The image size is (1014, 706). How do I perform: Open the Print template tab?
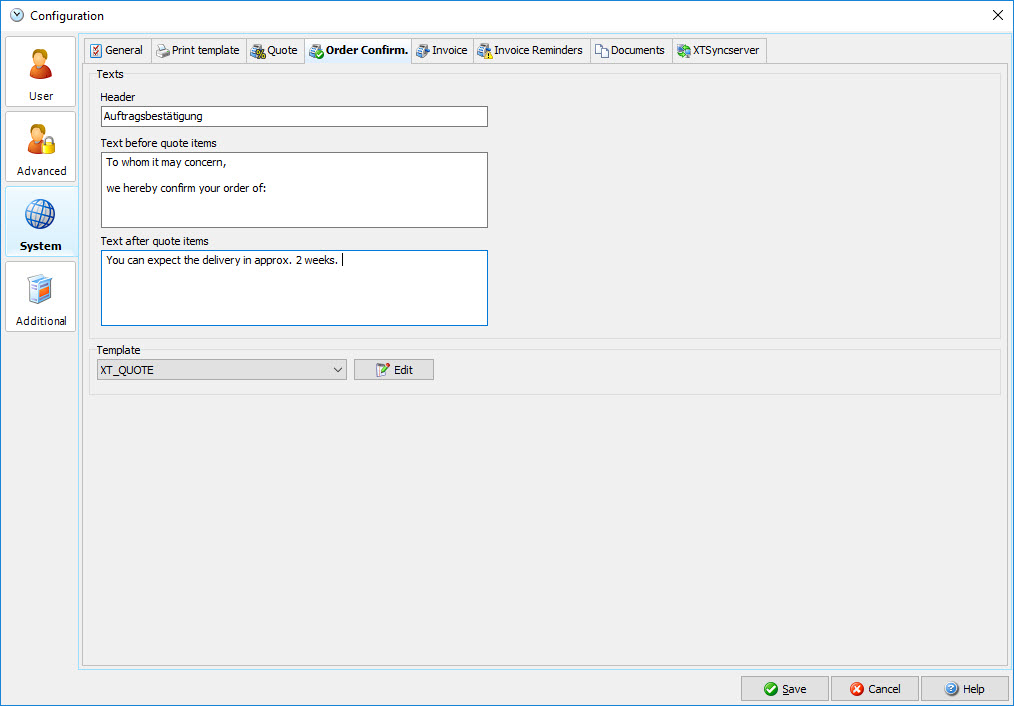198,50
